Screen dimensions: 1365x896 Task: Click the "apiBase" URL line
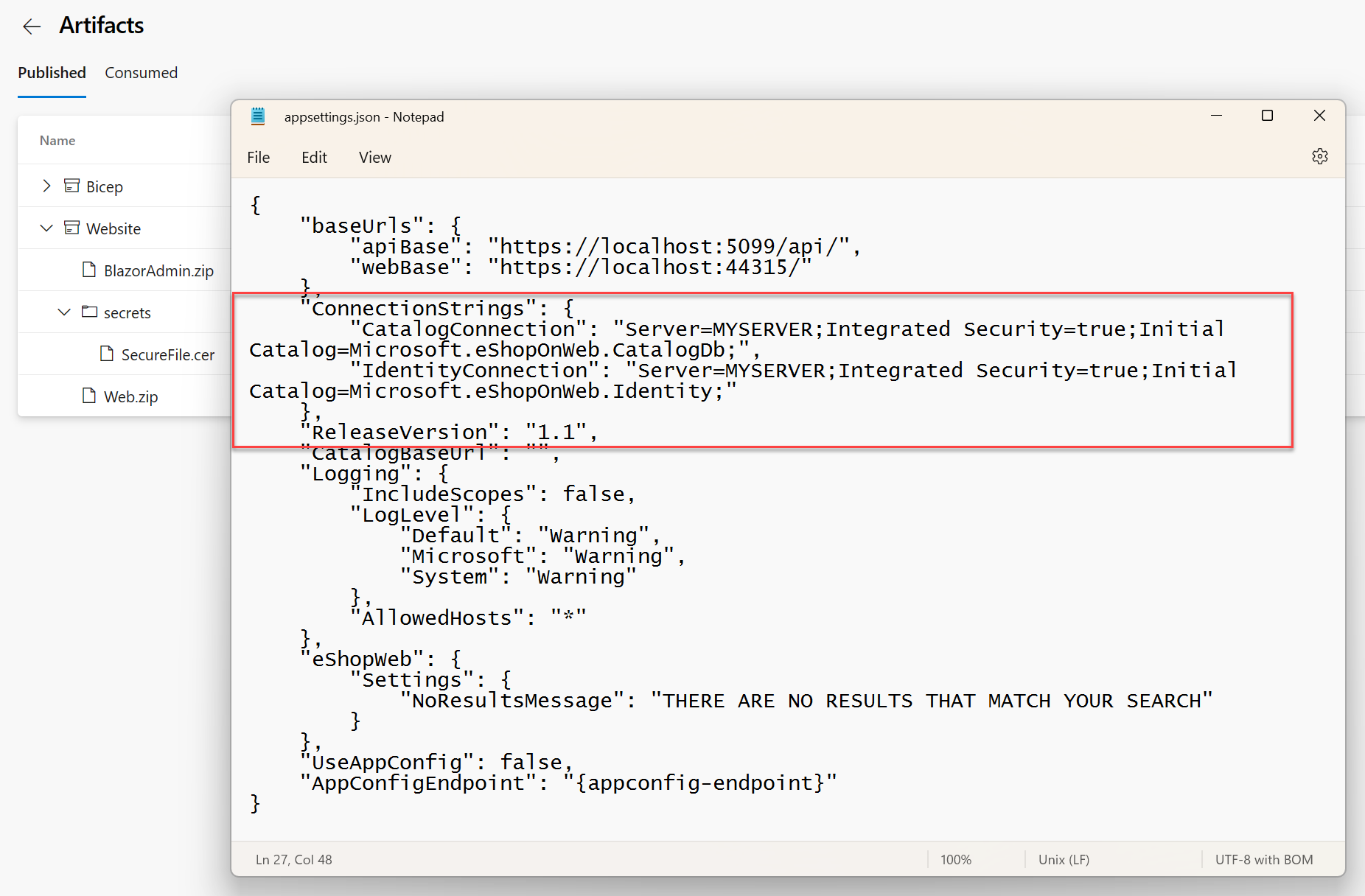[x=605, y=246]
